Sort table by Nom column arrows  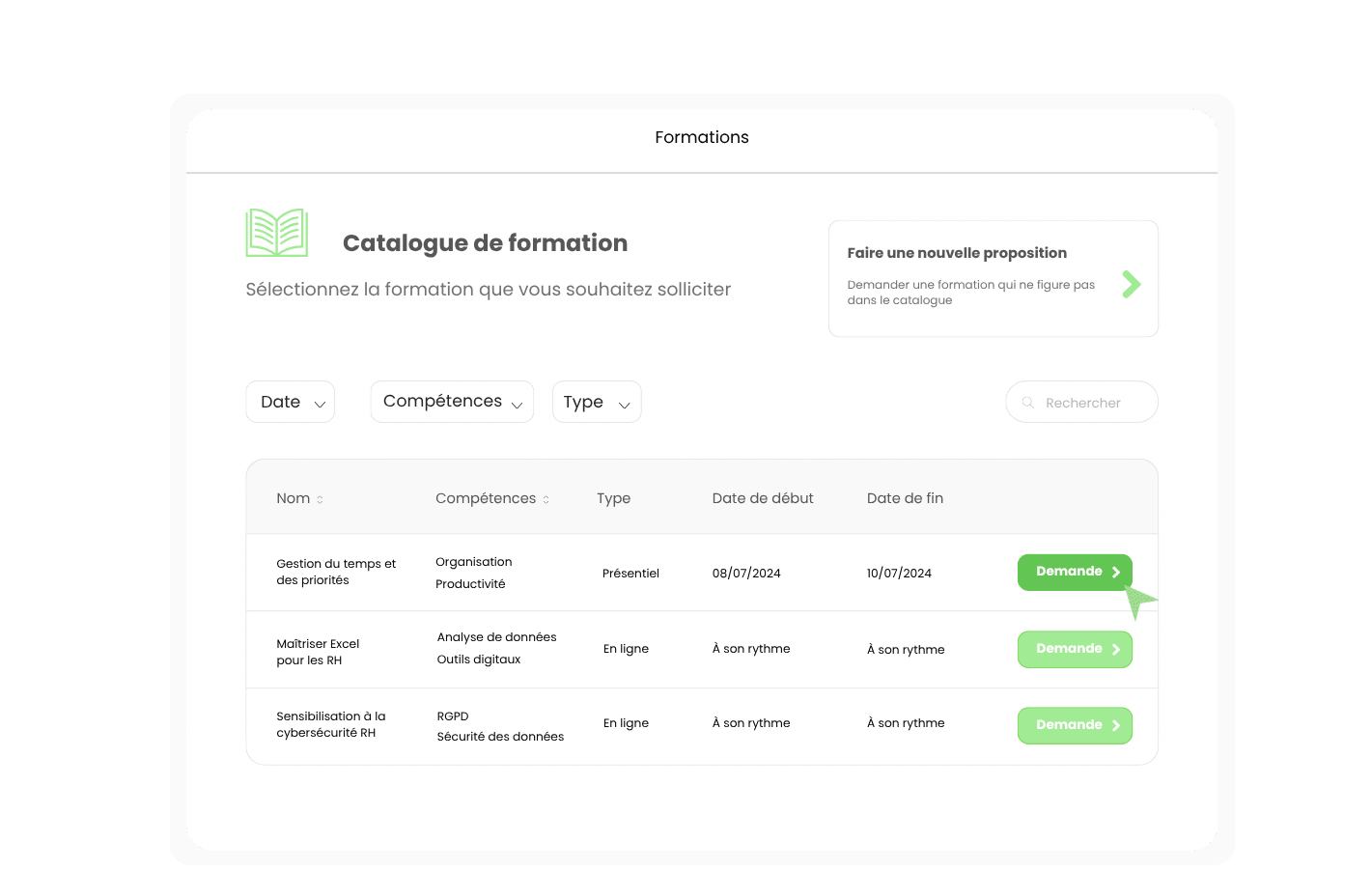coord(320,499)
